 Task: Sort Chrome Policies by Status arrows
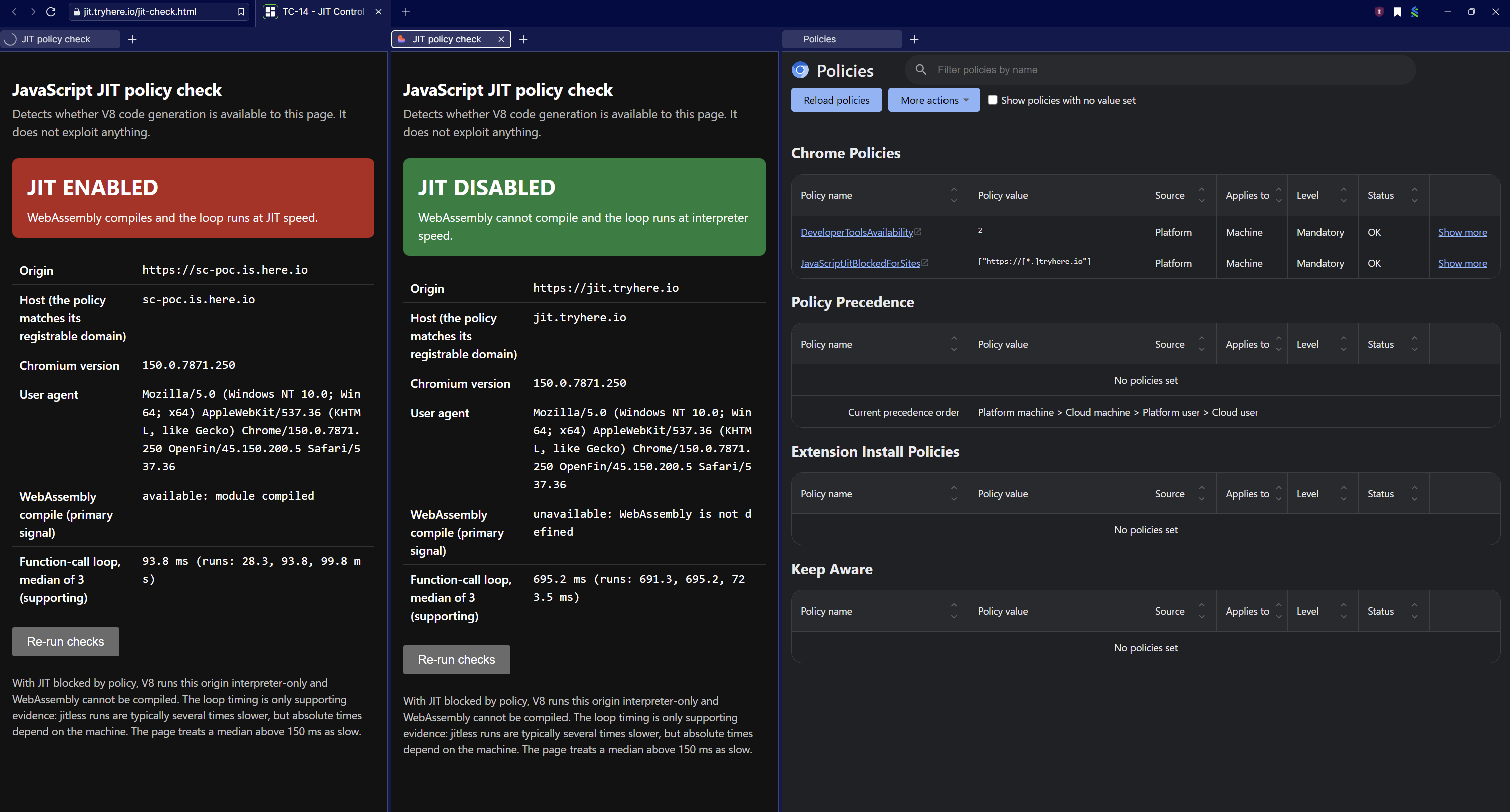click(1414, 195)
